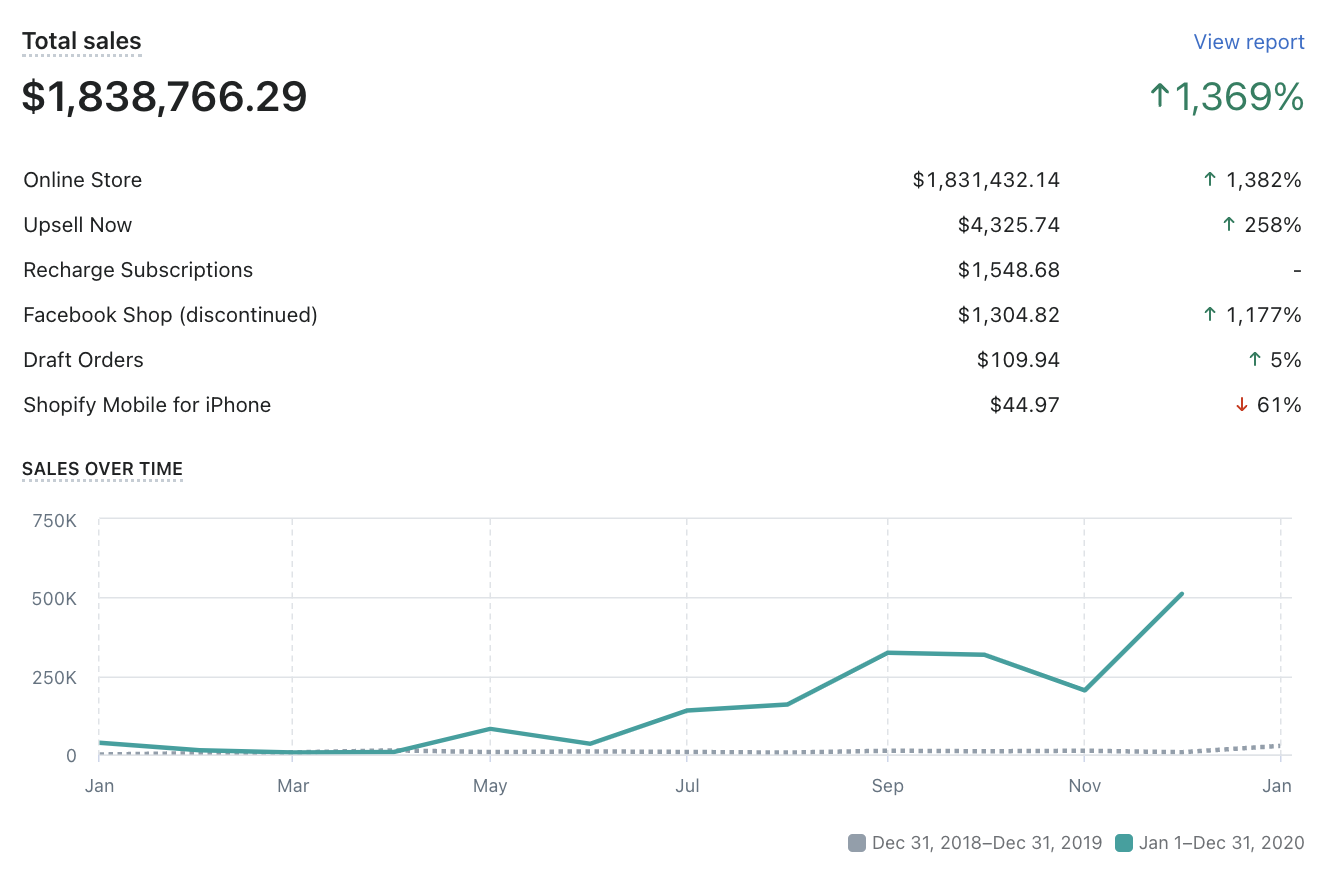Click the up arrow next to 5%
Viewport: 1326px width, 880px height.
(x=1255, y=360)
